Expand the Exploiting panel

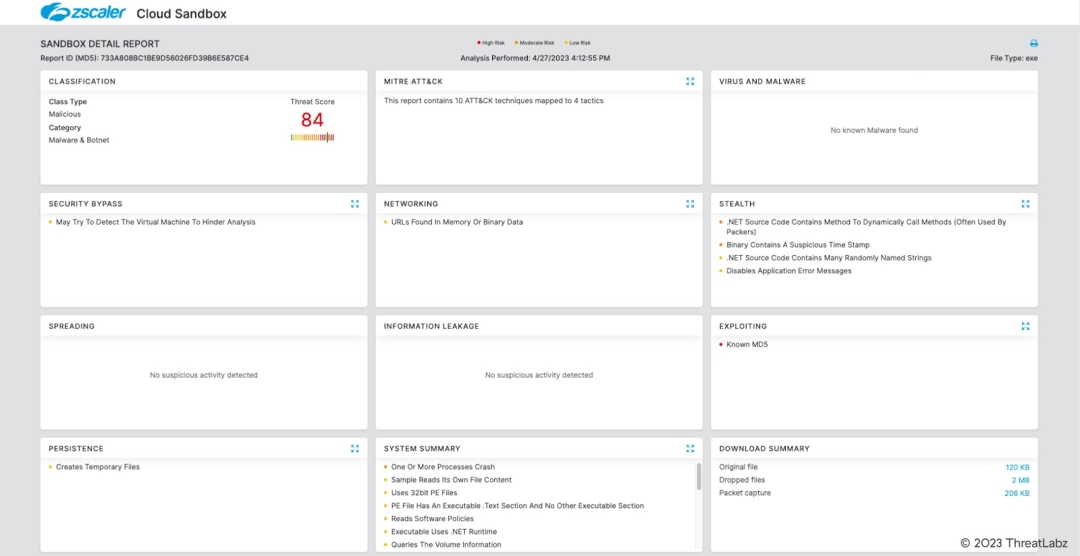click(x=1025, y=326)
